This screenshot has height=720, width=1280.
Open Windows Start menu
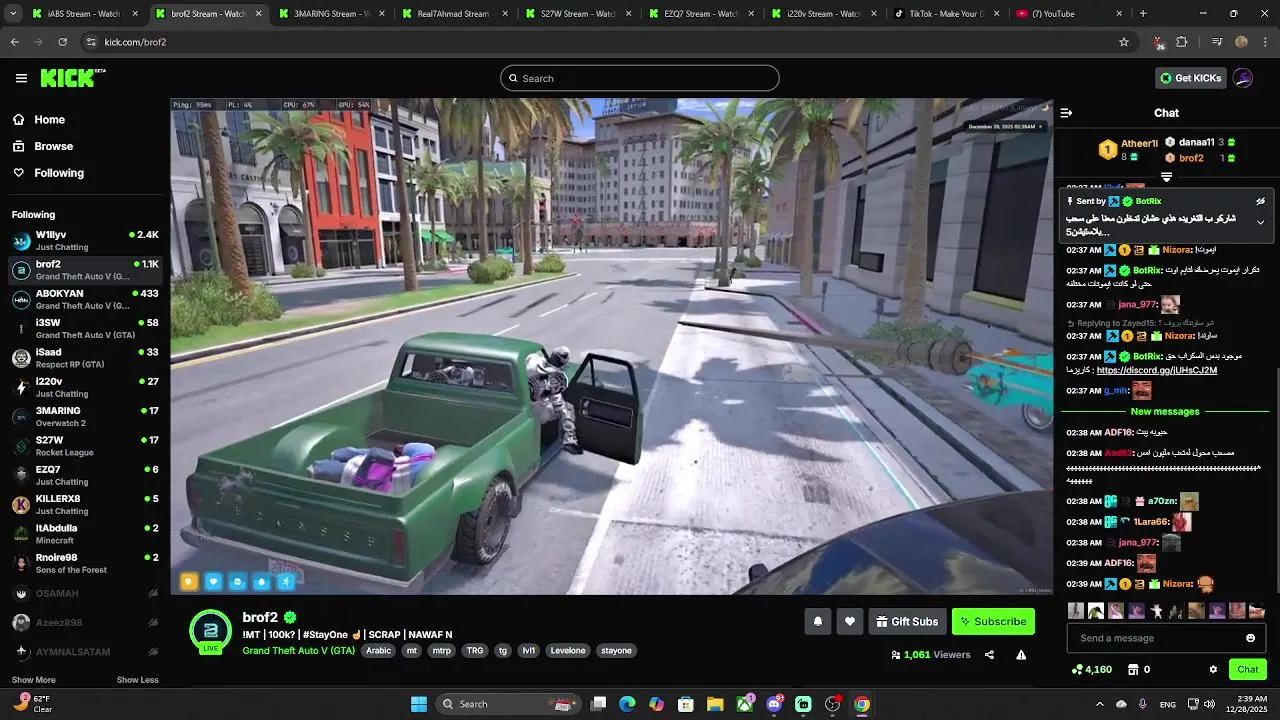click(419, 704)
